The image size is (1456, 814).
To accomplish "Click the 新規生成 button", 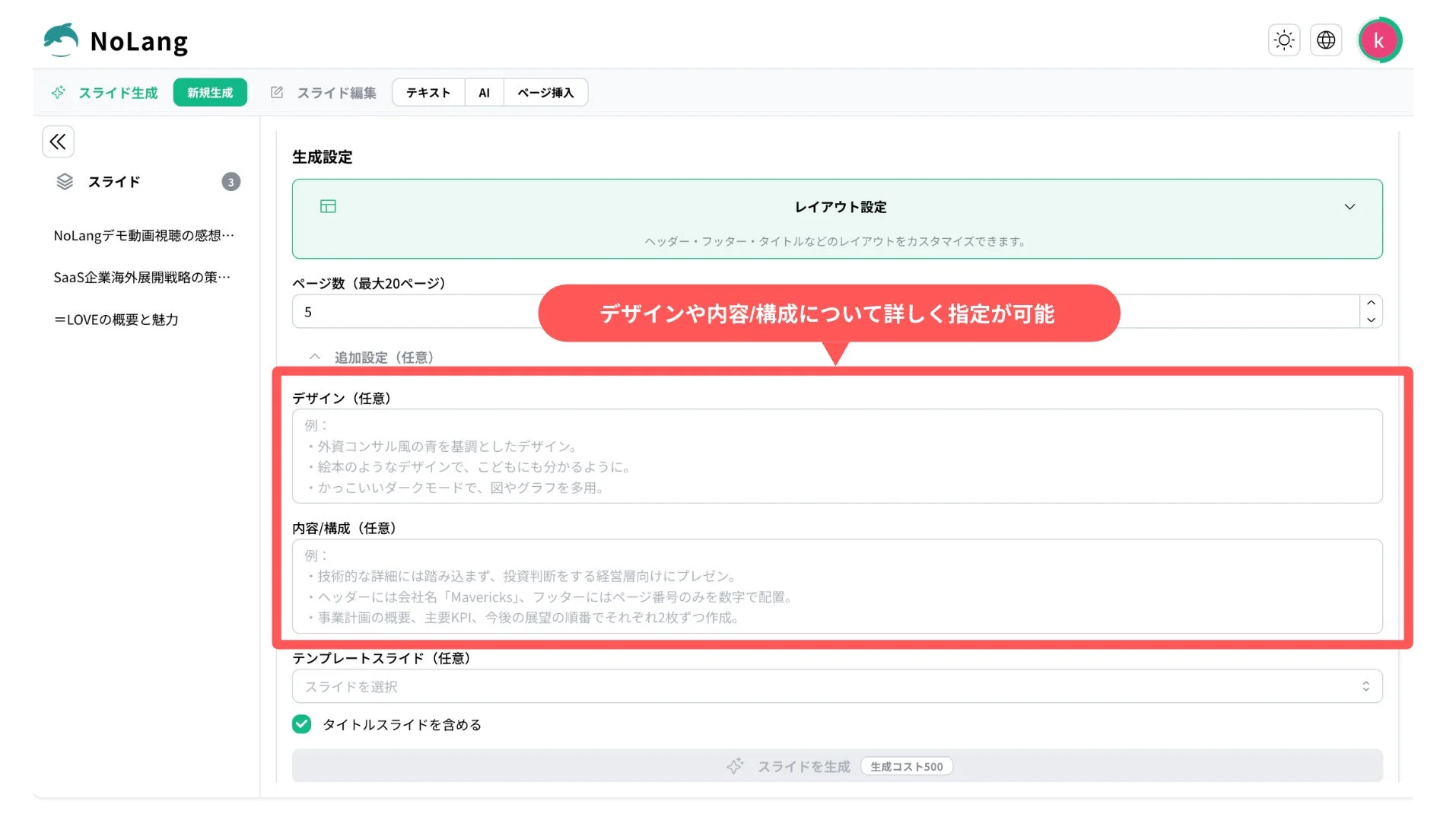I will click(210, 92).
